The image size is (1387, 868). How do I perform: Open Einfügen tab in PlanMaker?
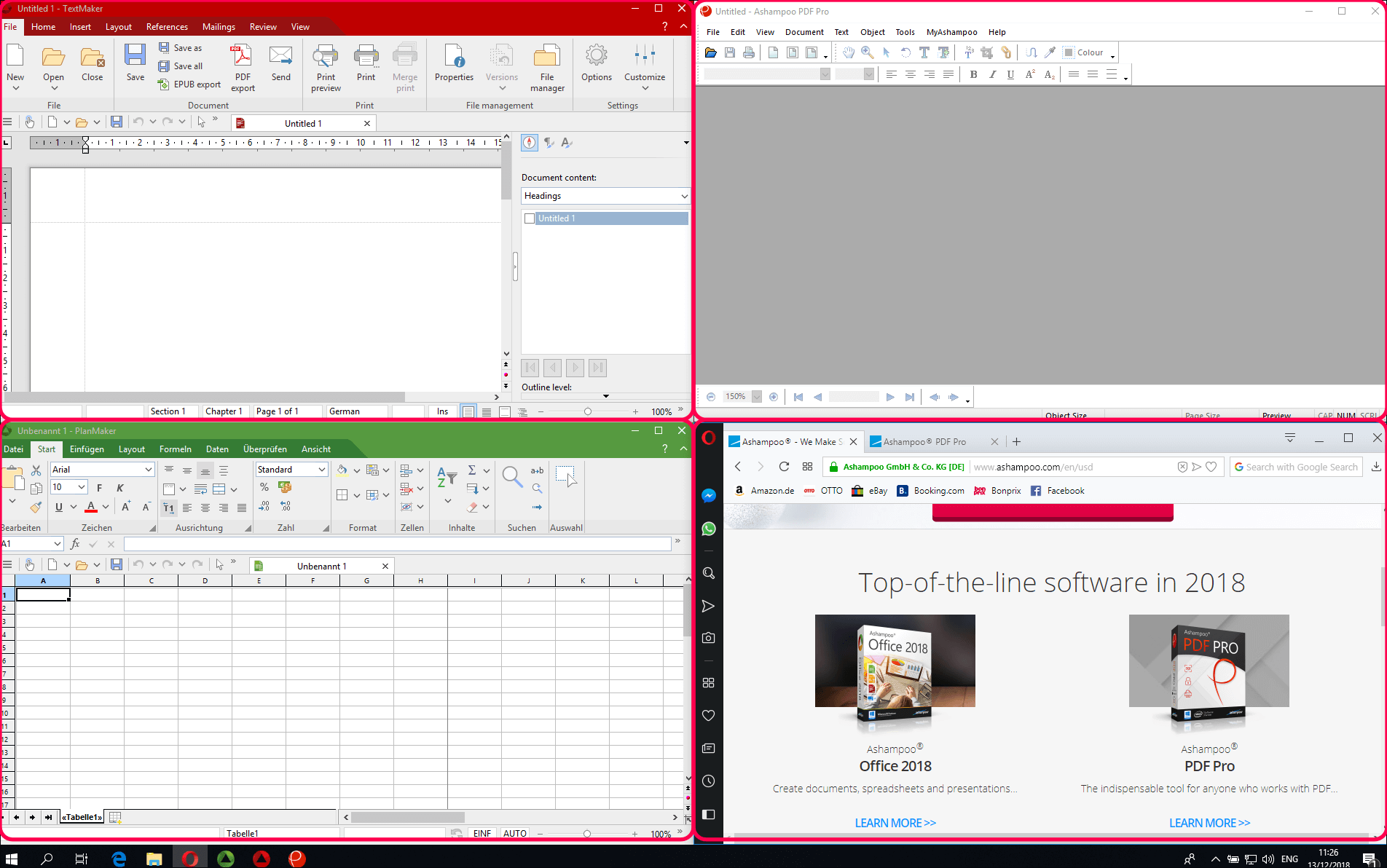(x=87, y=449)
